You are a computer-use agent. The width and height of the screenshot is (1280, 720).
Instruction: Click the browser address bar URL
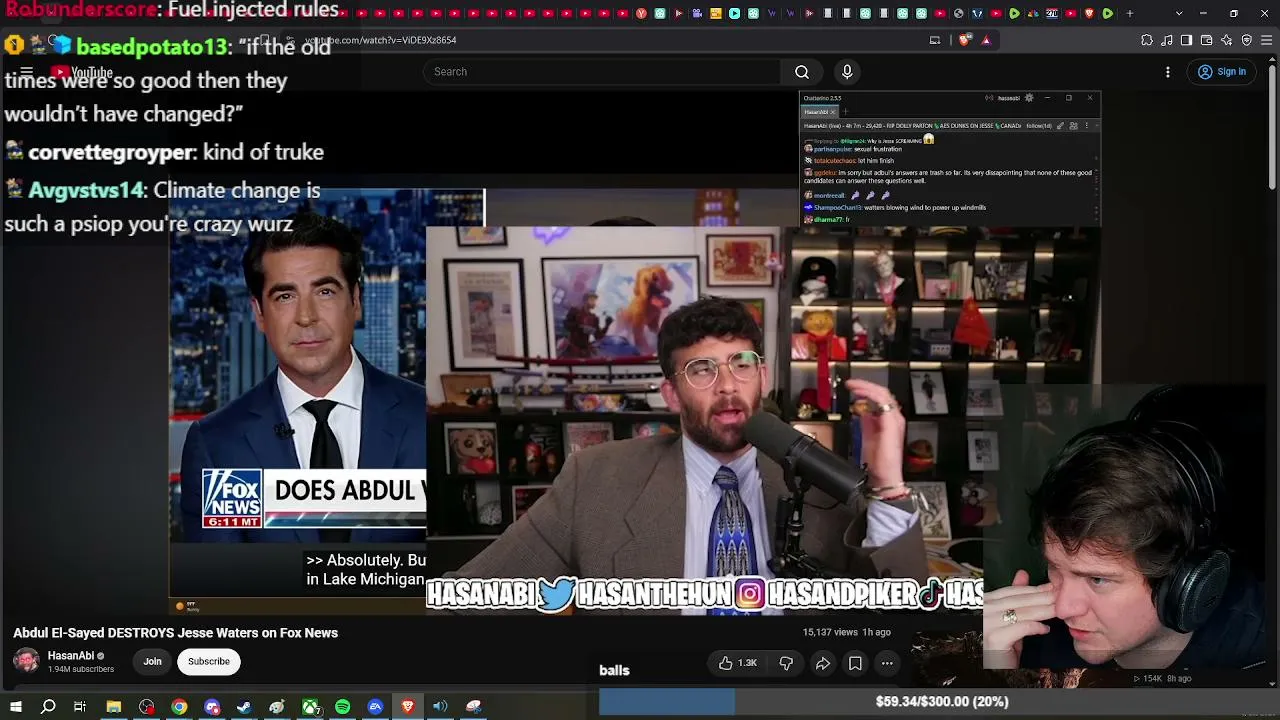point(380,40)
